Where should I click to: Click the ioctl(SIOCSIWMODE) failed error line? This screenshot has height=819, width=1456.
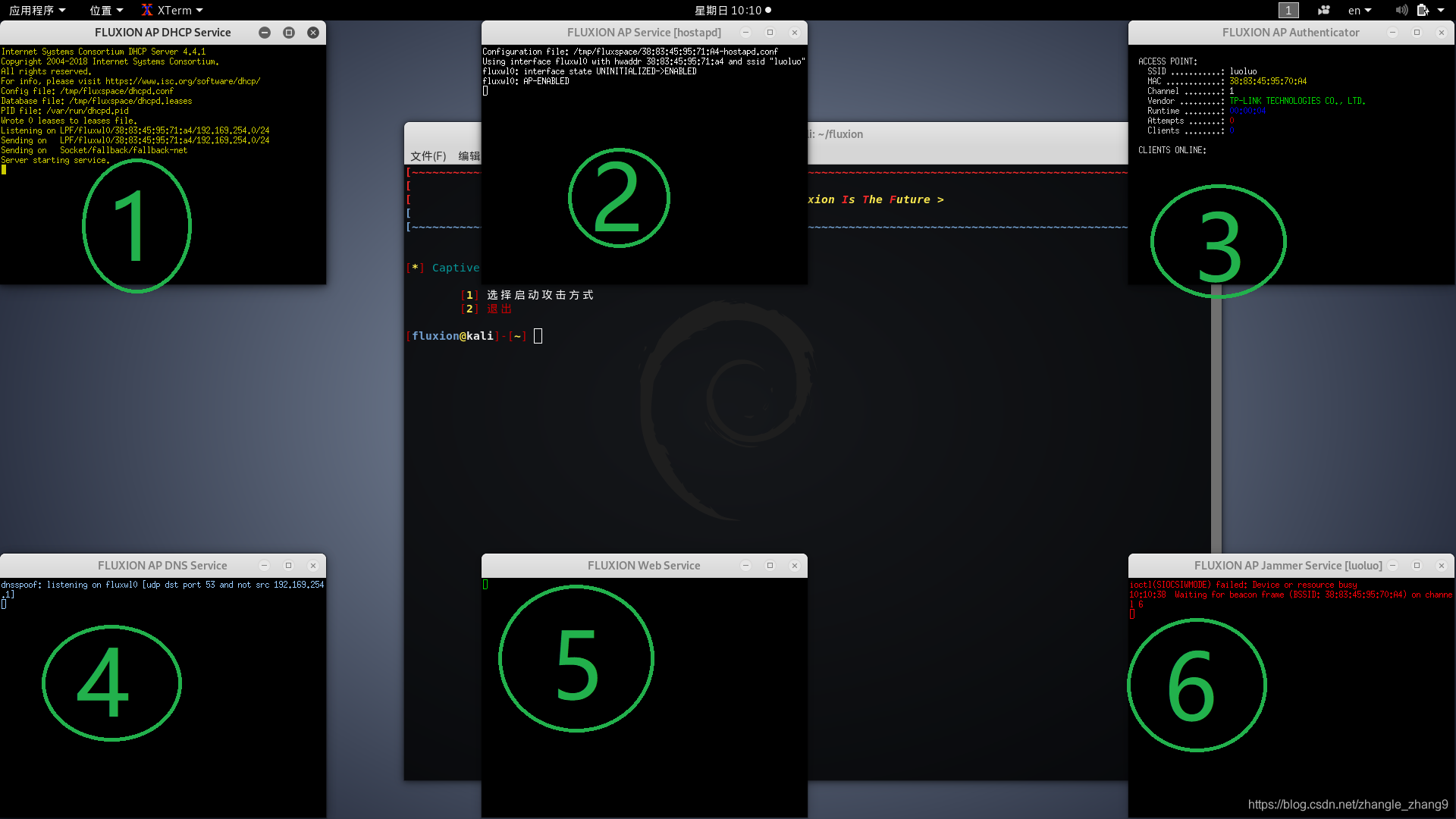1244,585
